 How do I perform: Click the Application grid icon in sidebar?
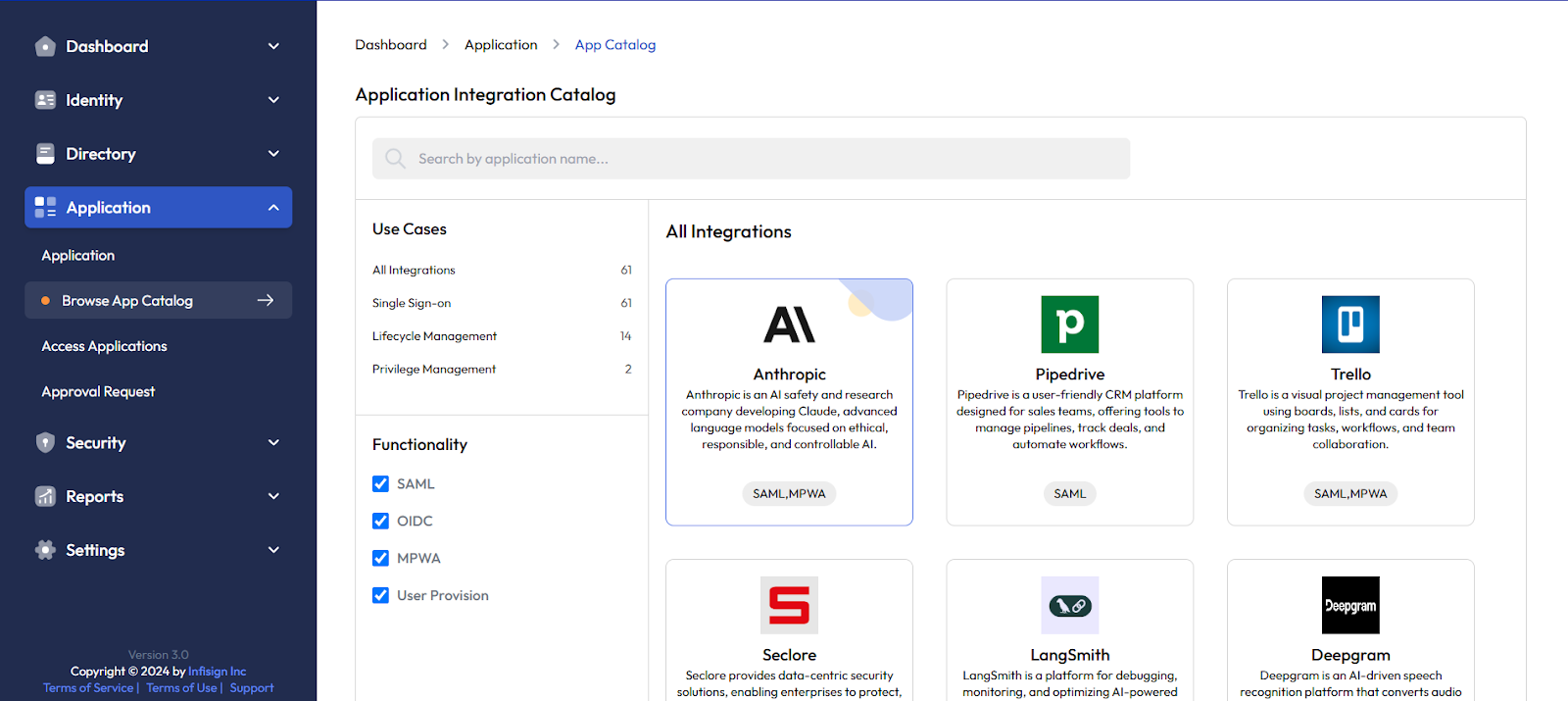point(45,207)
